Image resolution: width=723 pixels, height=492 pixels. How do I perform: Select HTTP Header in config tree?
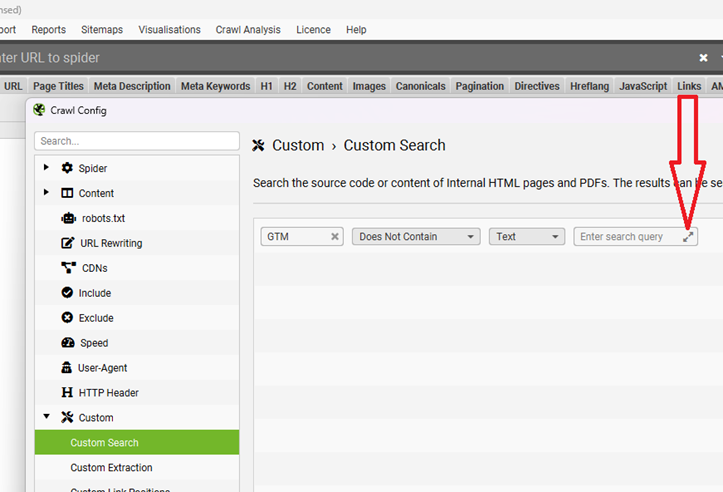(136, 392)
